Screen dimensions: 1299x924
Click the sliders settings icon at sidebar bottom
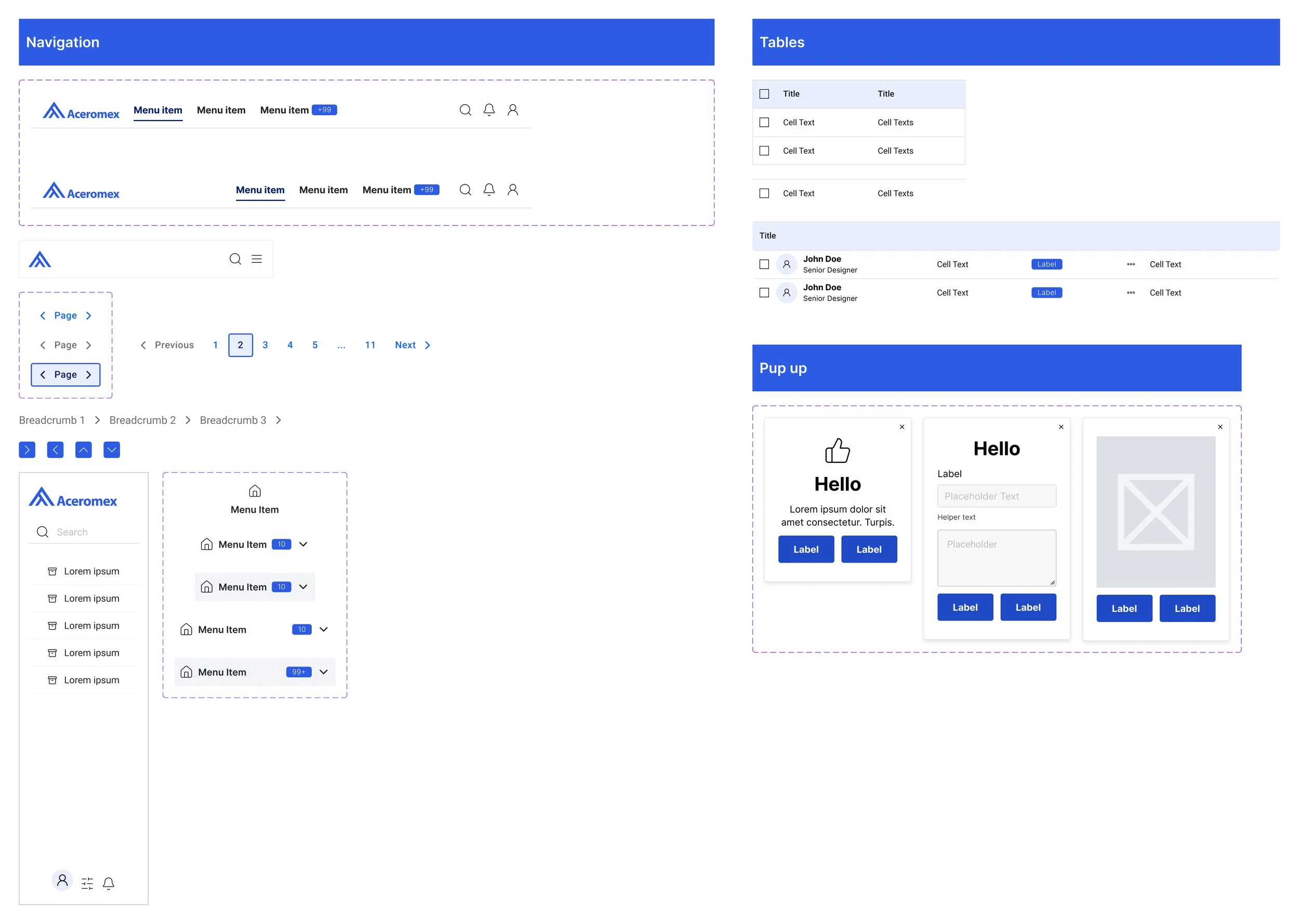[87, 883]
